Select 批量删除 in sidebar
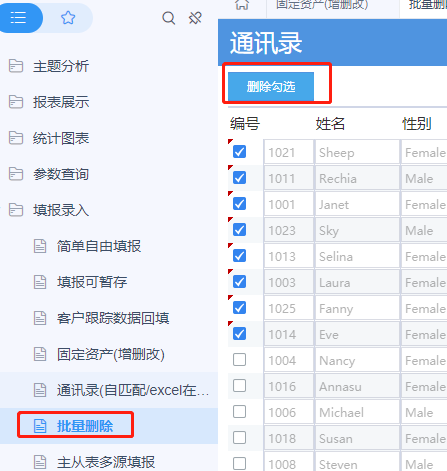The image size is (447, 471). point(85,426)
